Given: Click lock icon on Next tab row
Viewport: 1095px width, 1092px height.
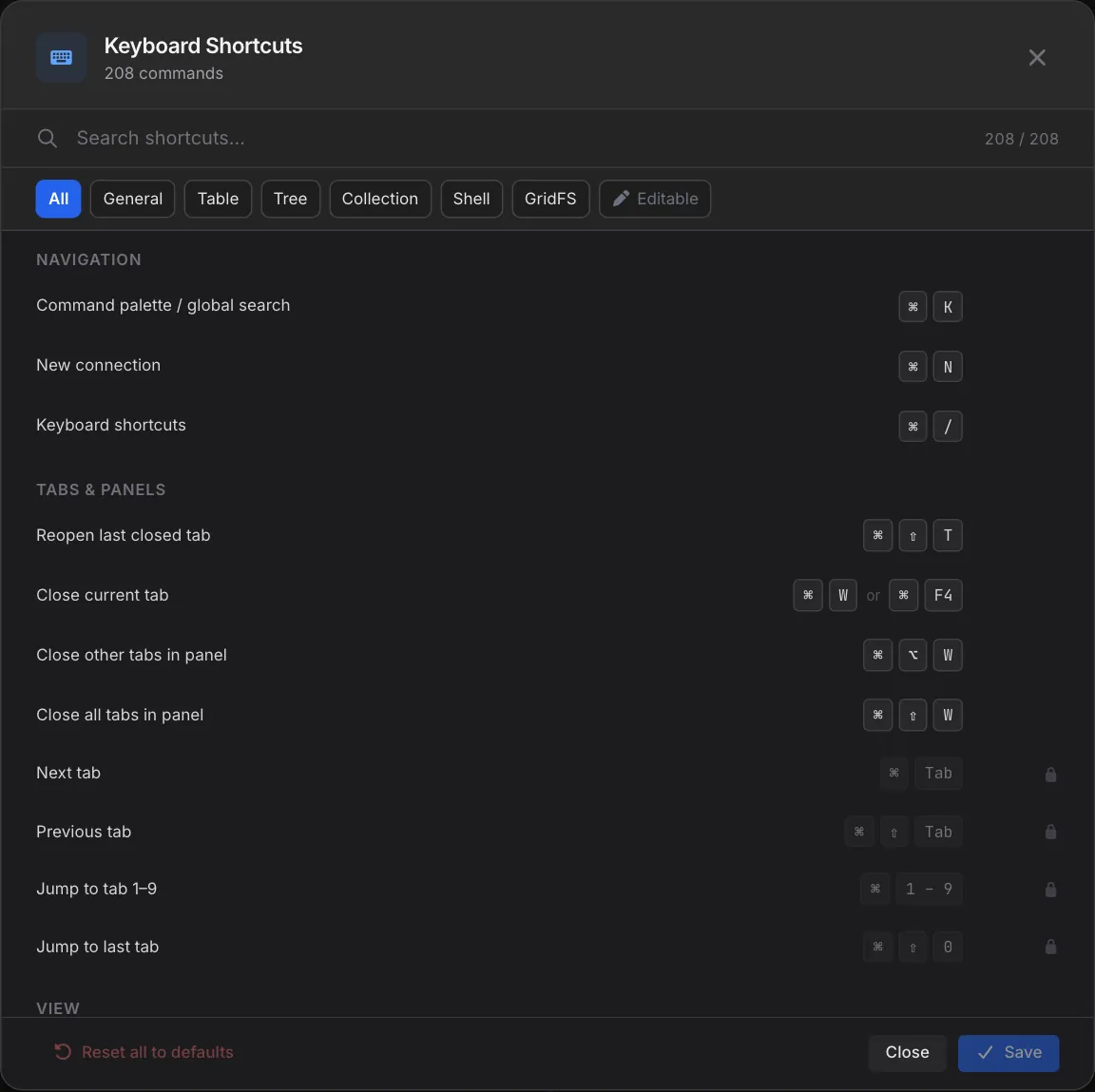Looking at the screenshot, I should point(1050,775).
